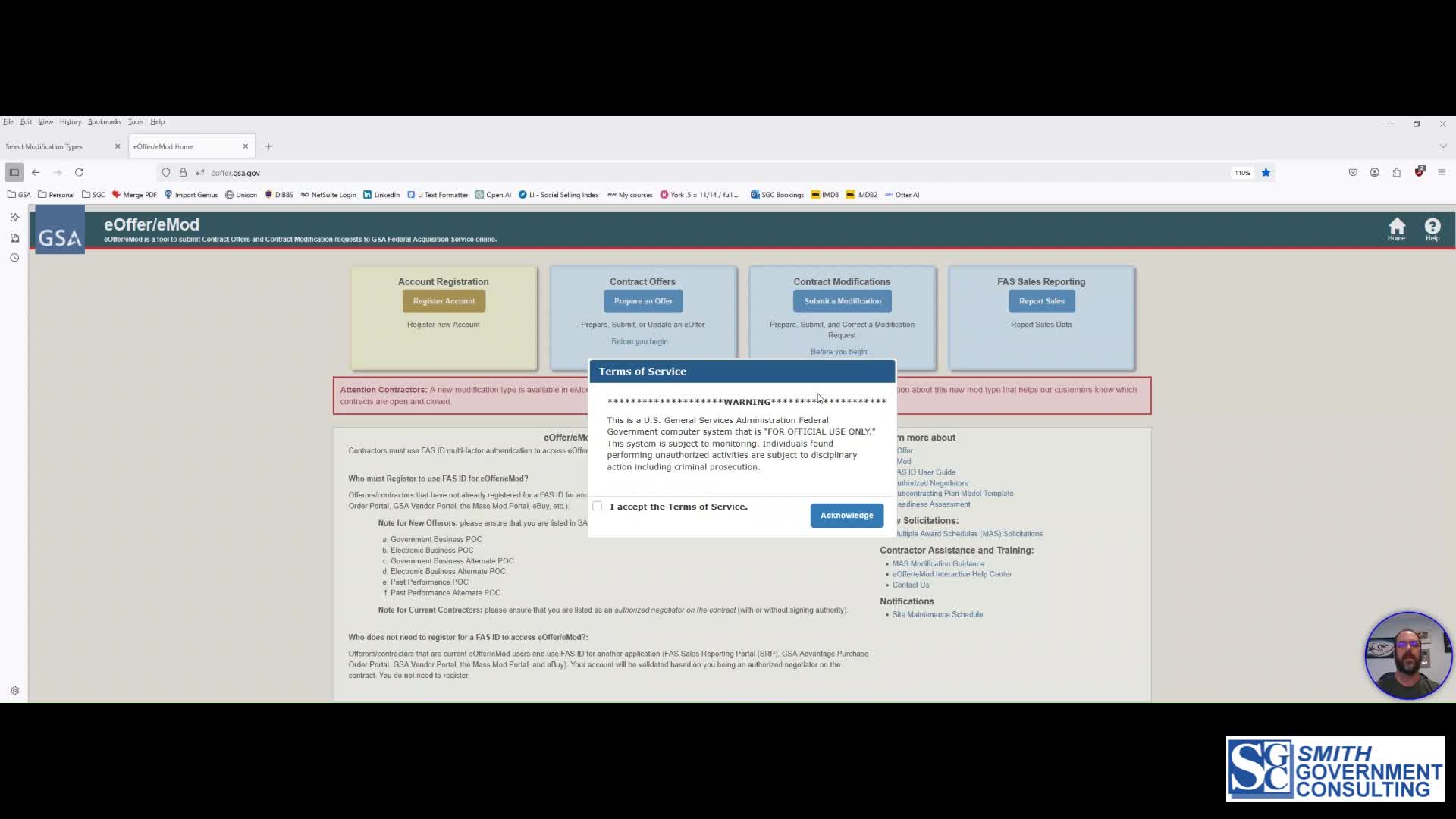The height and width of the screenshot is (819, 1456).
Task: Open the DIBBS bookmark
Action: tap(278, 195)
